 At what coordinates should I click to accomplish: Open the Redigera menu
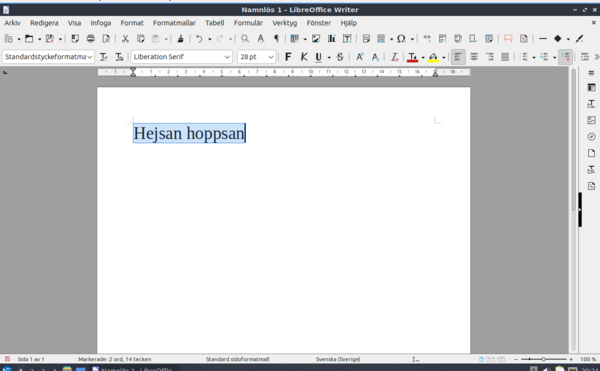point(44,23)
